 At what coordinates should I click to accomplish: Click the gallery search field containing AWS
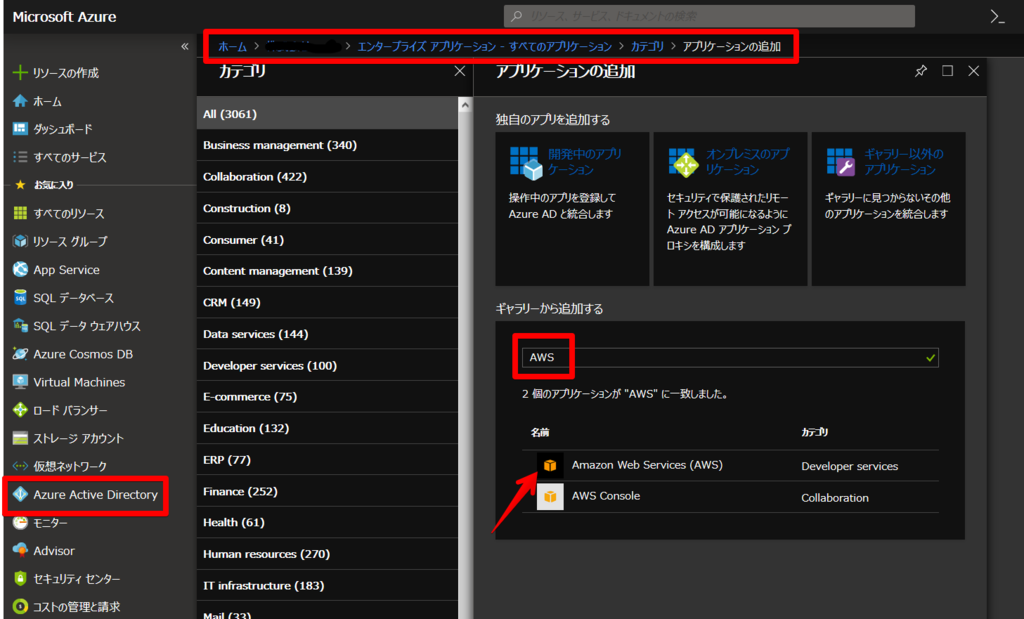(x=730, y=357)
